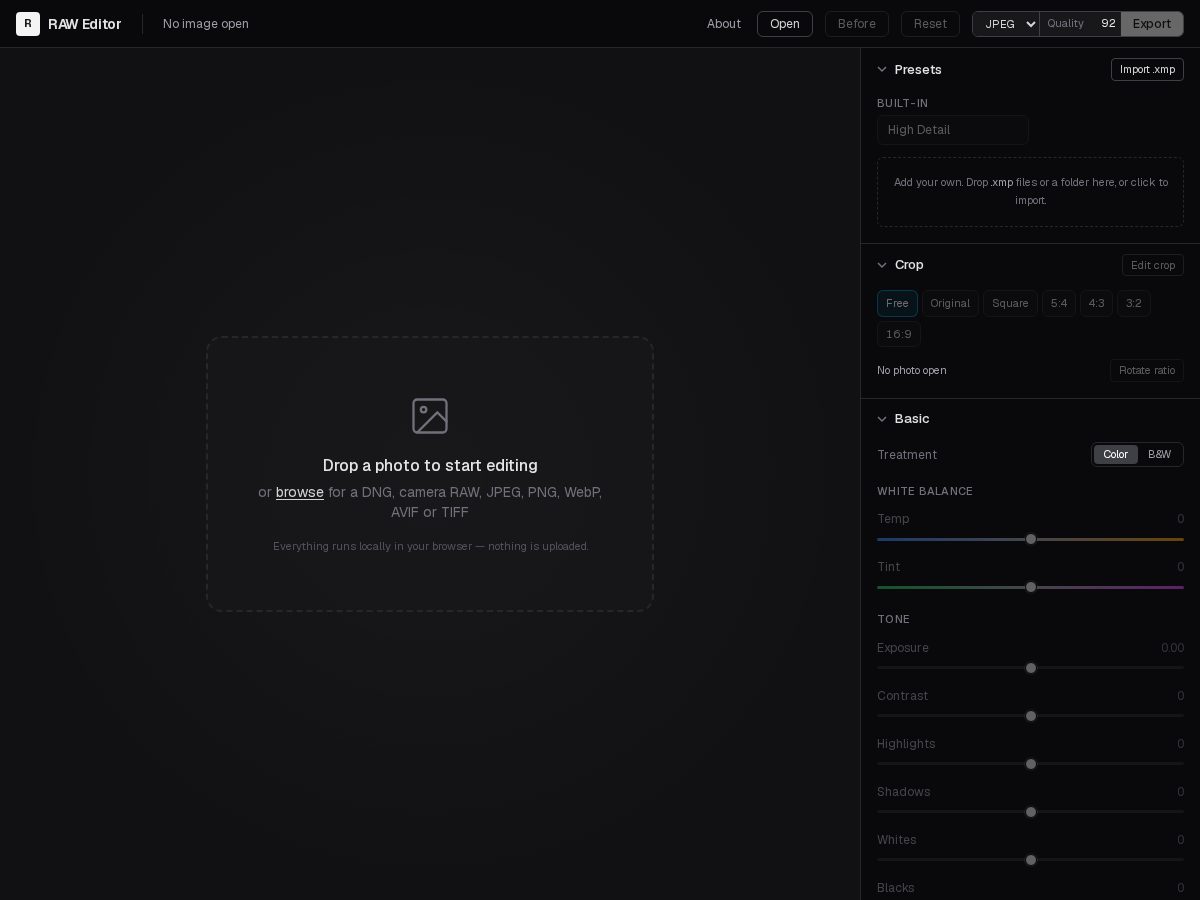1200x900 pixels.
Task: Select the Free crop ratio
Action: pyautogui.click(x=897, y=303)
